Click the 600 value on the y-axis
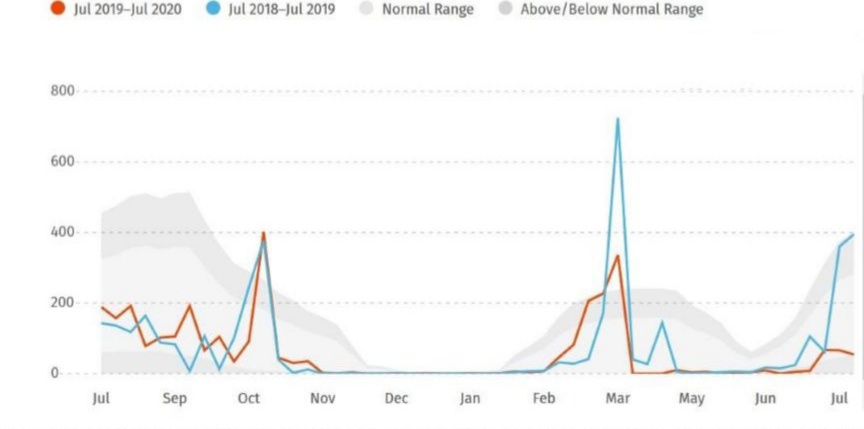Screen dimensions: 864x429 pyautogui.click(x=62, y=162)
